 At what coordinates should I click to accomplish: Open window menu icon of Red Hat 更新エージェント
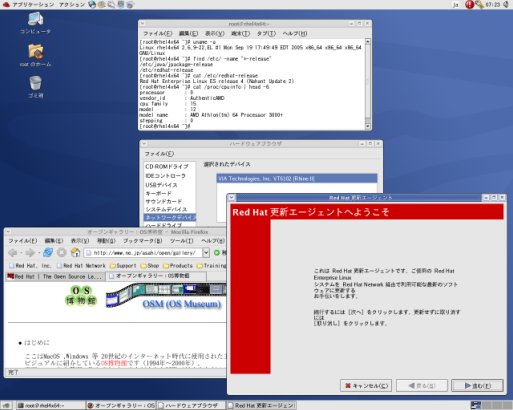(232, 197)
